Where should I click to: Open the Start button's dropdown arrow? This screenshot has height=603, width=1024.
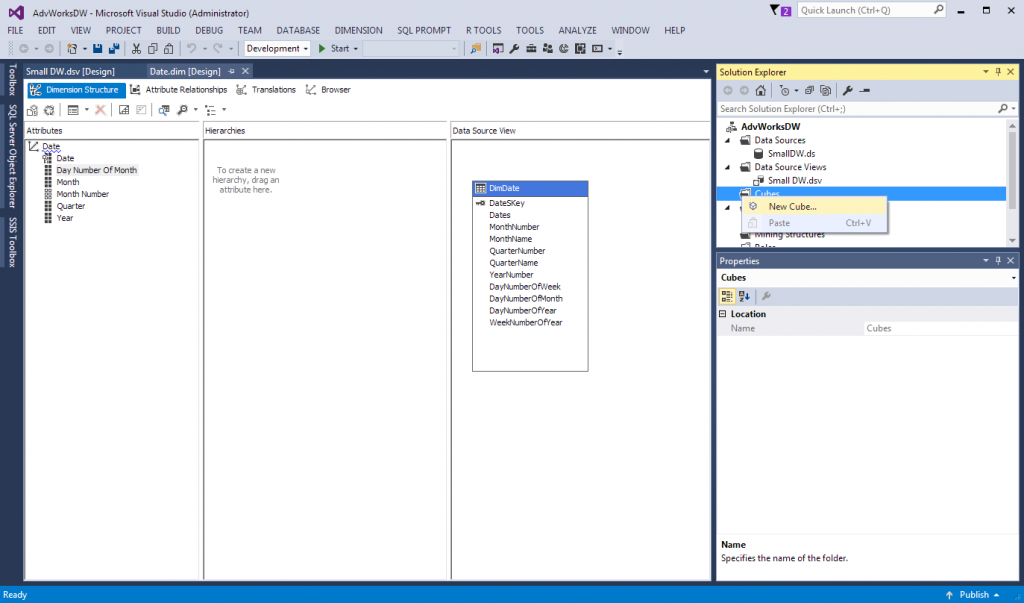355,48
